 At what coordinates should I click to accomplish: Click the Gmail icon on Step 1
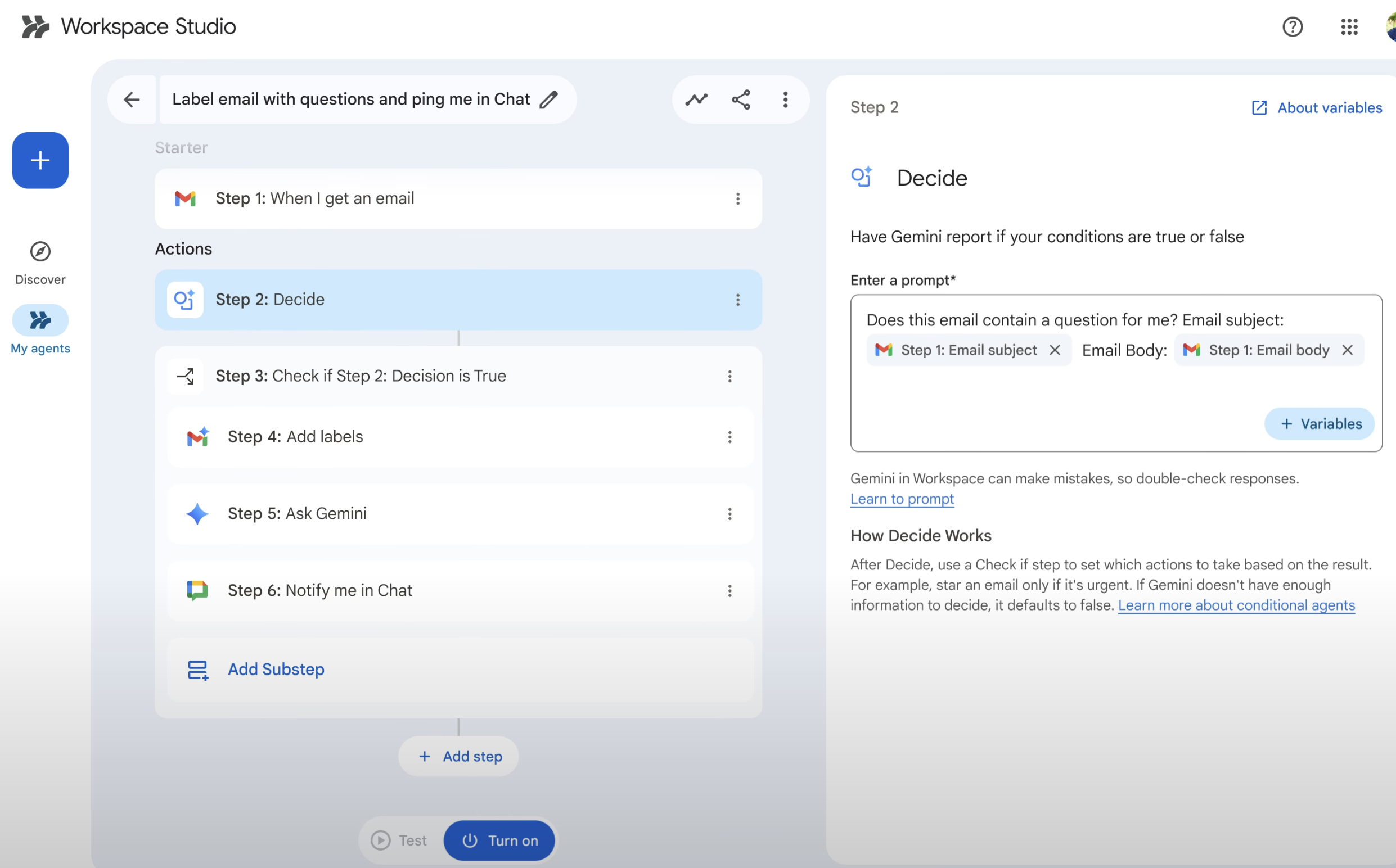pyautogui.click(x=185, y=198)
